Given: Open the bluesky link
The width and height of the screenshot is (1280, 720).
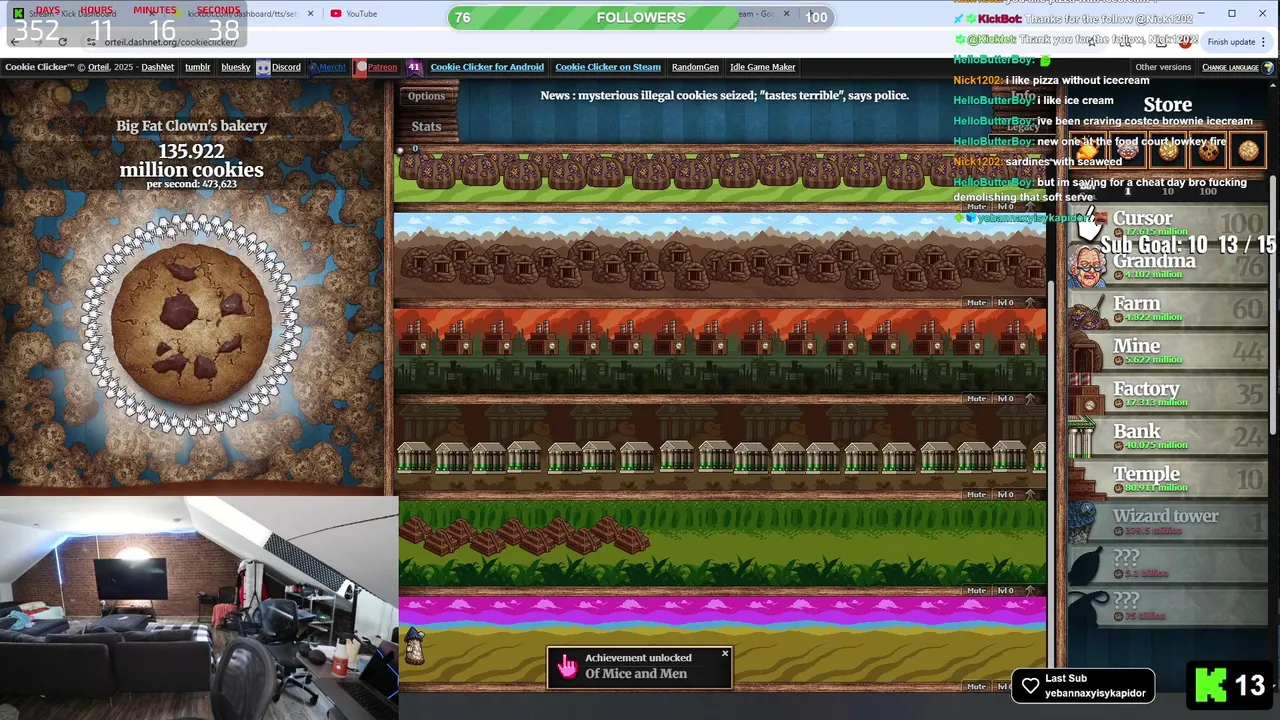Looking at the screenshot, I should coord(236,67).
